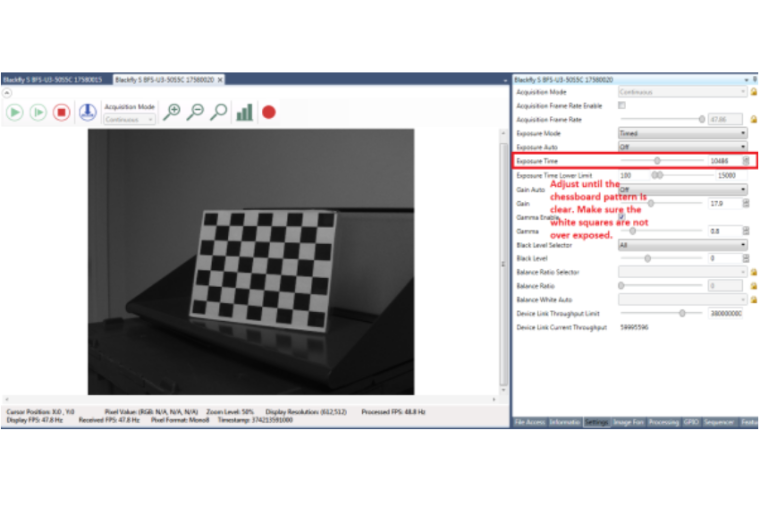Click the Exposure Time slider
760x506 pixels.
coord(658,161)
